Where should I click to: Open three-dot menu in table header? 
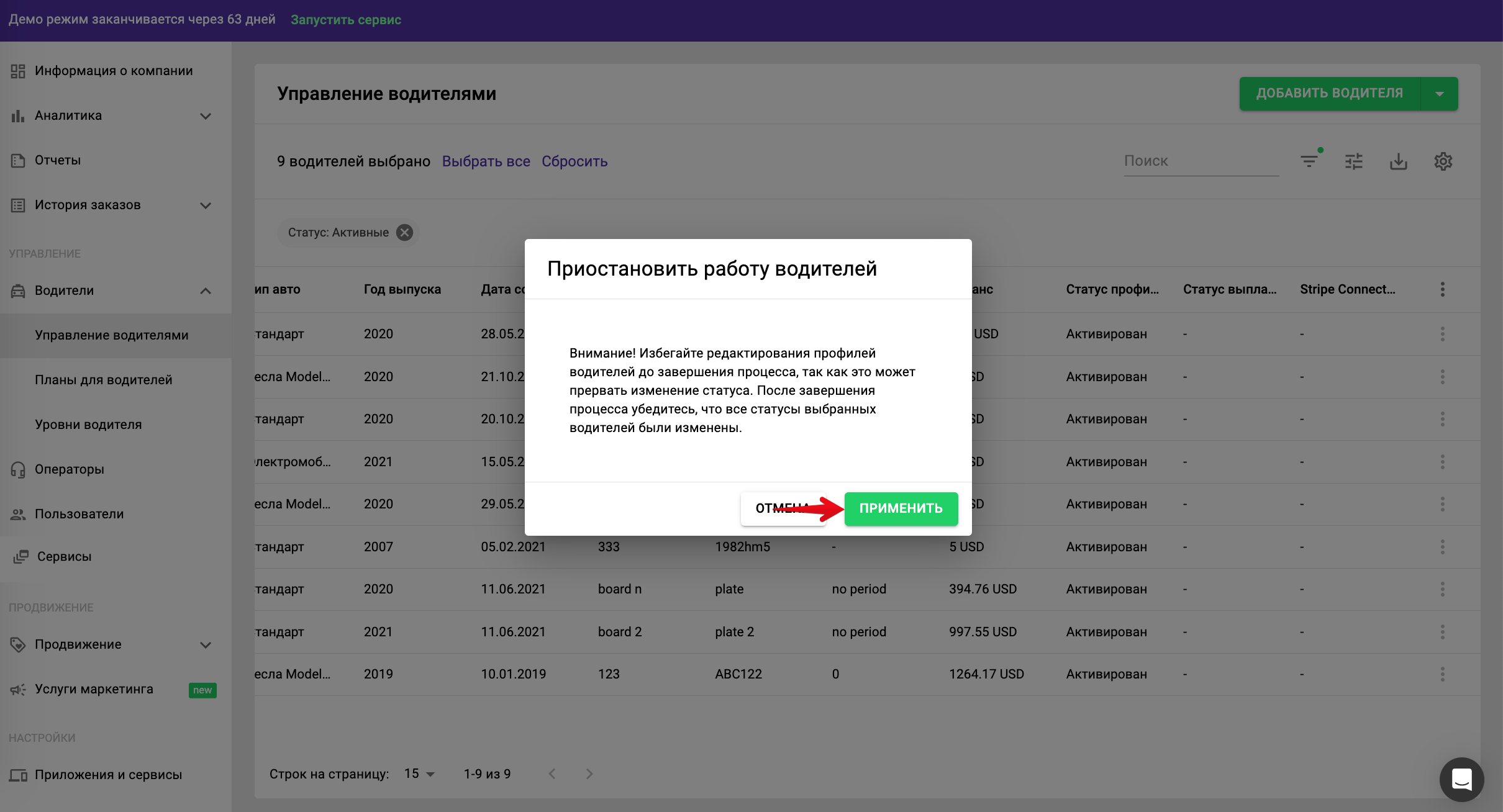pyautogui.click(x=1442, y=289)
